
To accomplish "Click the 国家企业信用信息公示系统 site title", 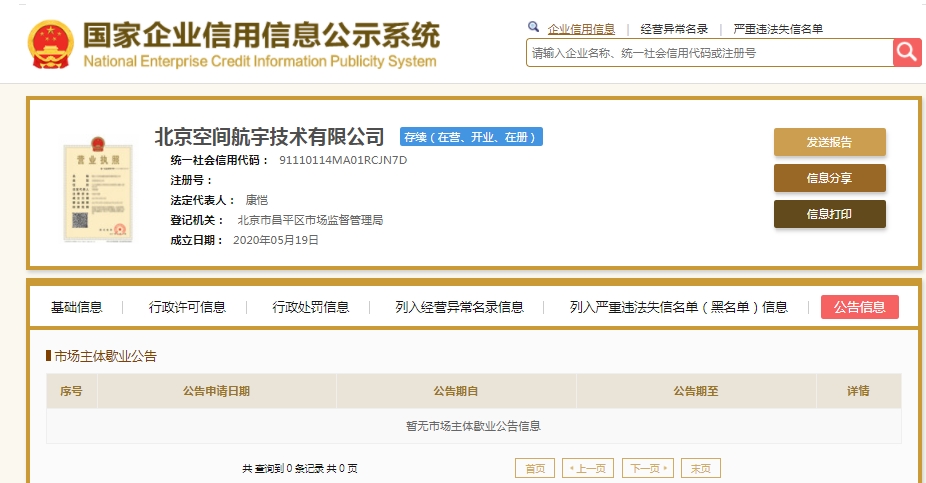I will (x=262, y=35).
